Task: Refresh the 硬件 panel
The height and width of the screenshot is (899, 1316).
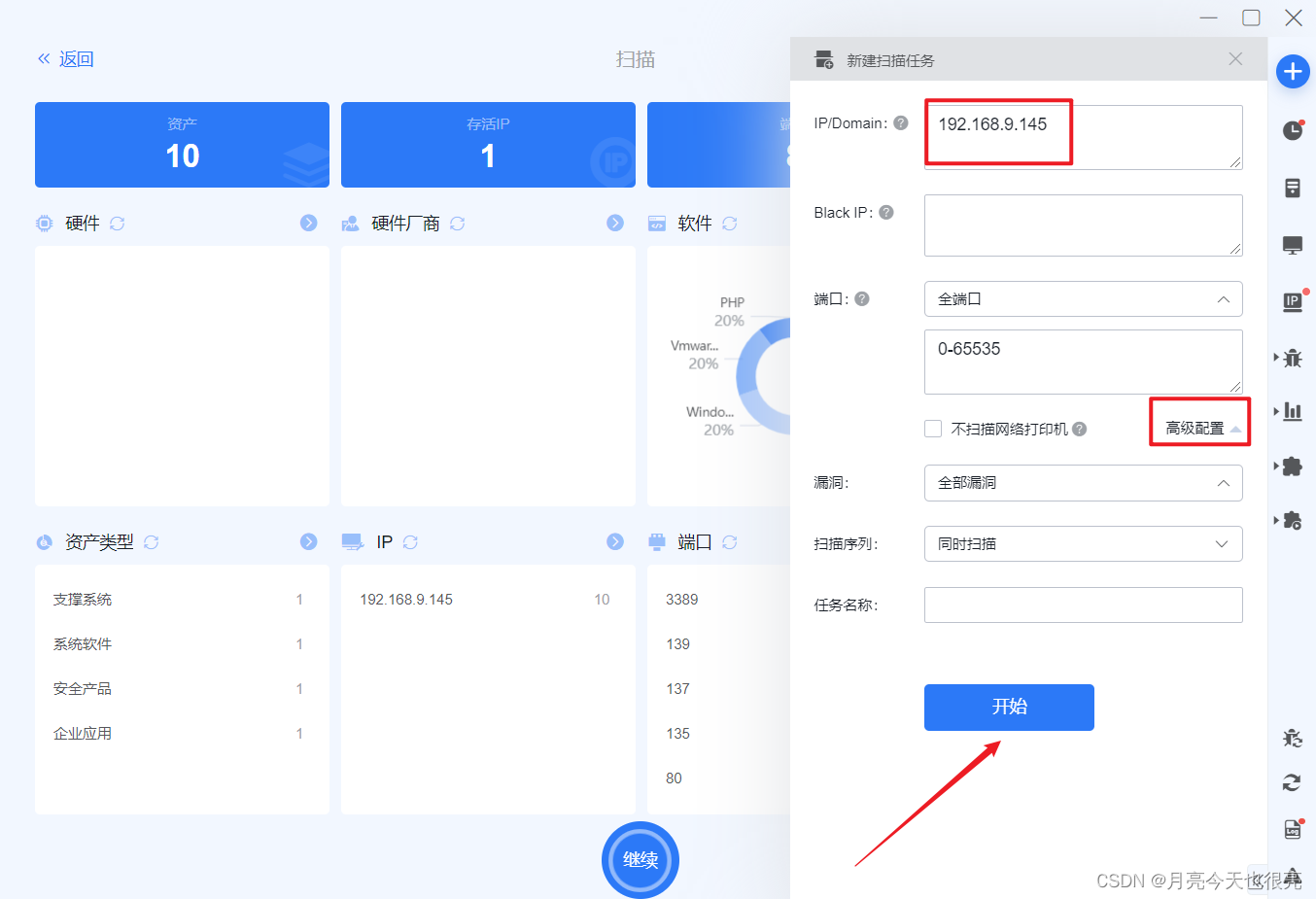Action: (x=118, y=224)
